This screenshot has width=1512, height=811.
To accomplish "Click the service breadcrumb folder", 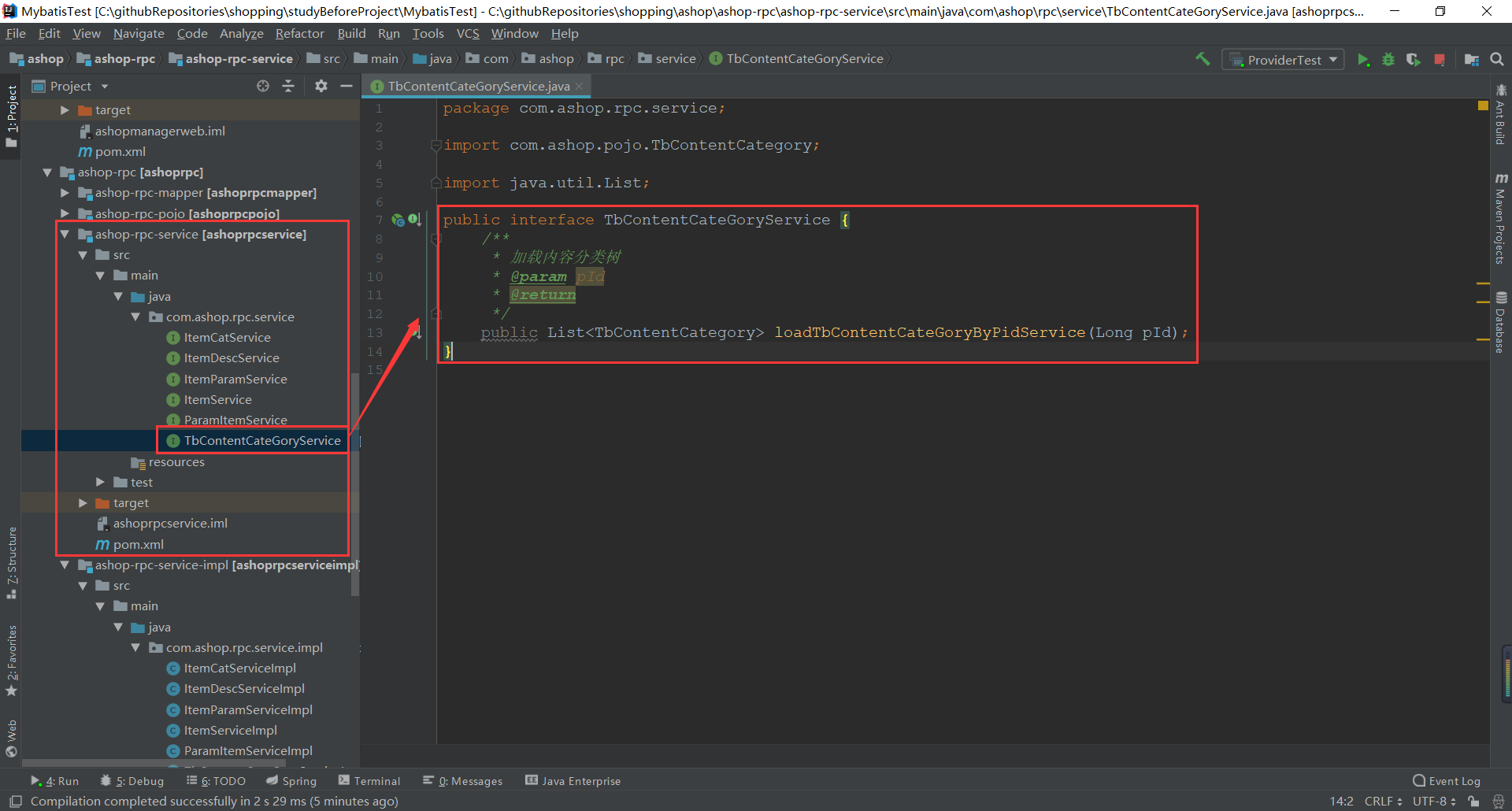I will tap(668, 59).
